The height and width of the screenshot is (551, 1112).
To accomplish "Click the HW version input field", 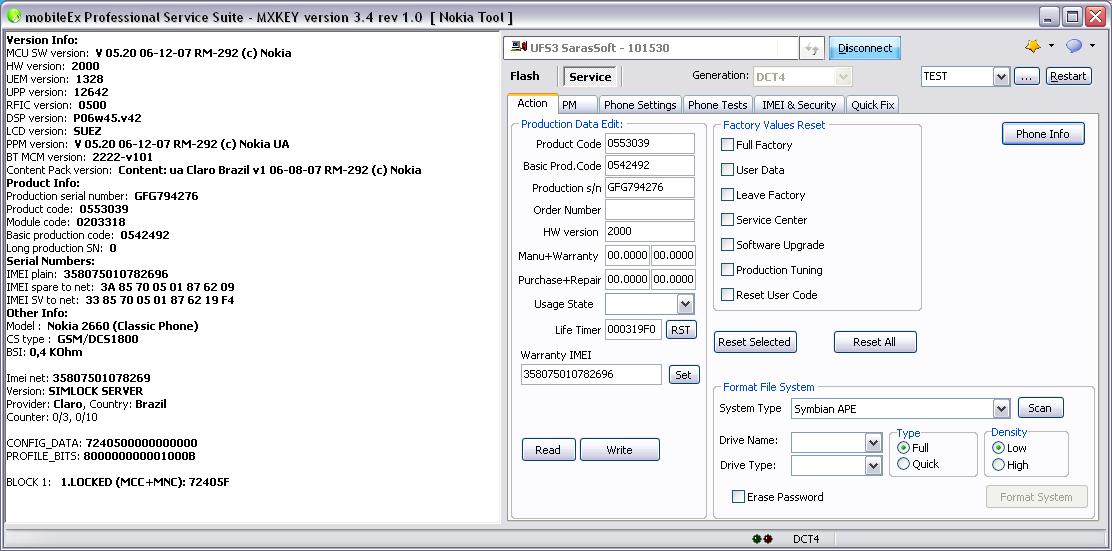I will coord(650,231).
